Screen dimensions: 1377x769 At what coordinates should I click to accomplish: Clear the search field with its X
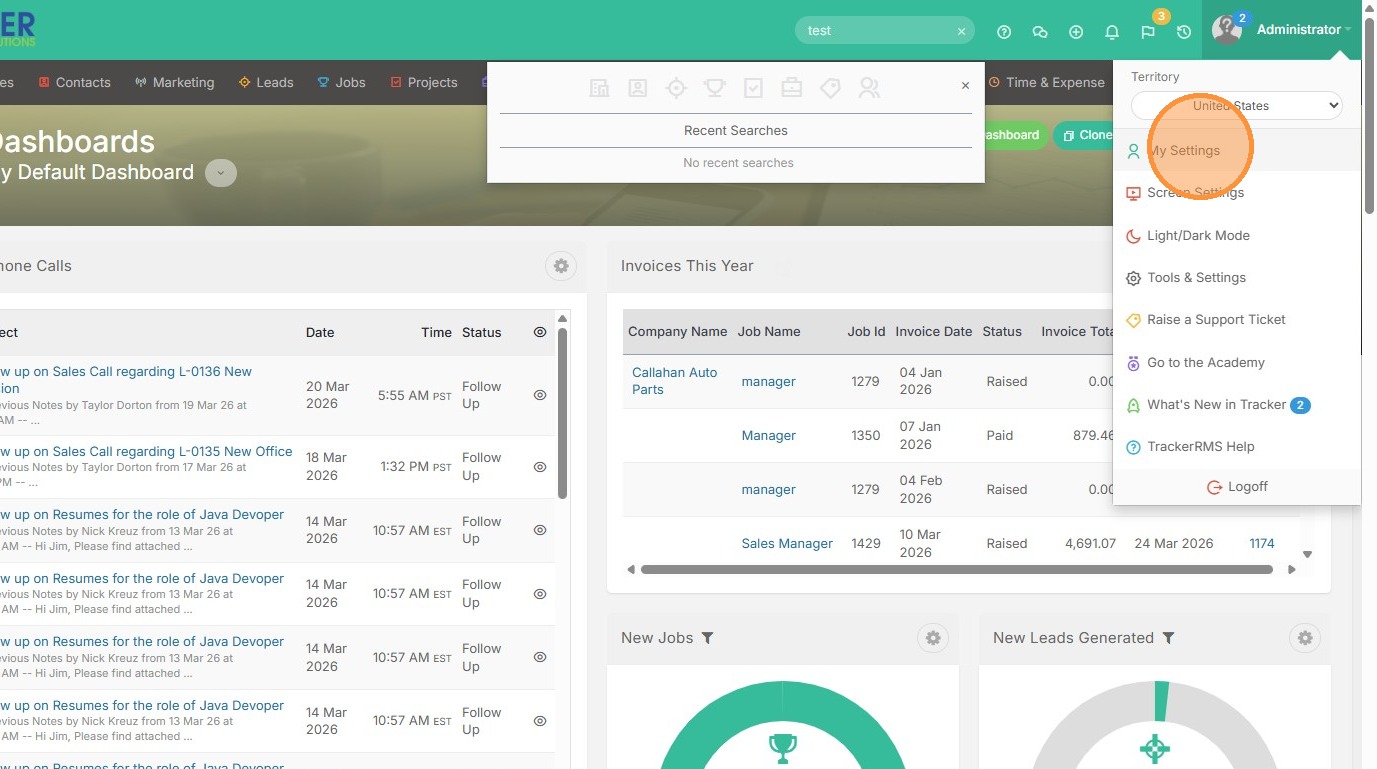(x=961, y=32)
